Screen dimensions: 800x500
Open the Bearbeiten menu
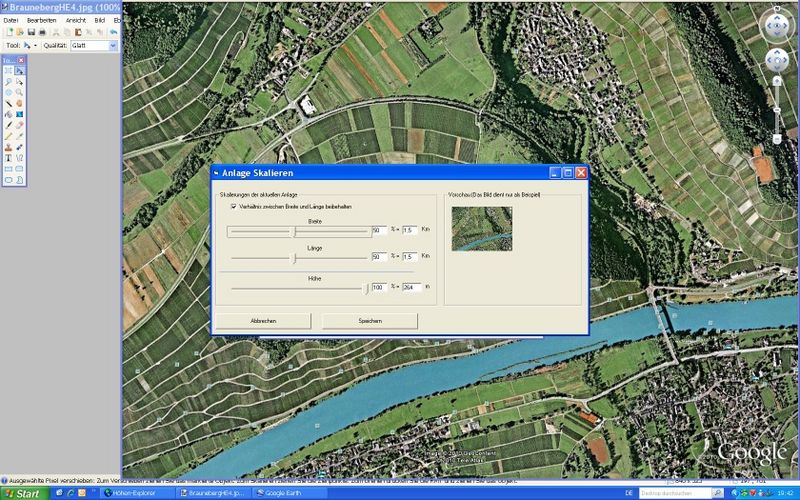pos(42,20)
